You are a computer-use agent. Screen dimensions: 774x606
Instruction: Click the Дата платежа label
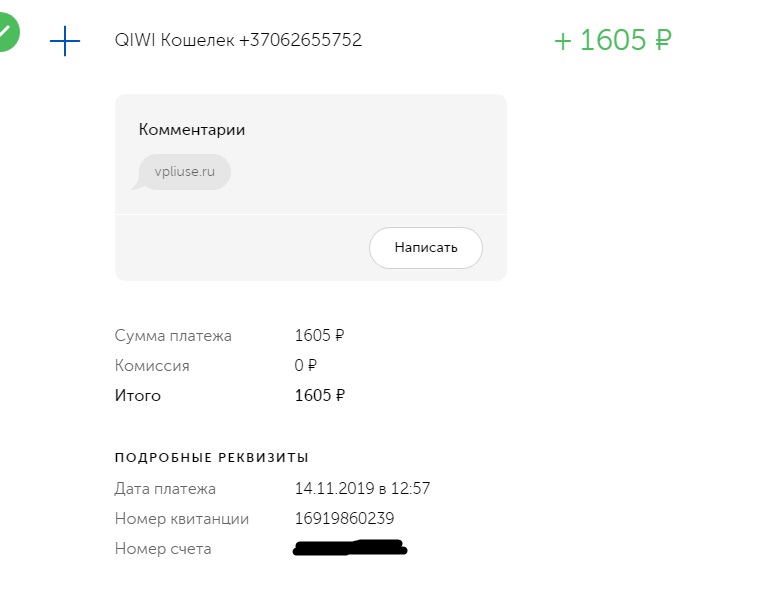165,489
